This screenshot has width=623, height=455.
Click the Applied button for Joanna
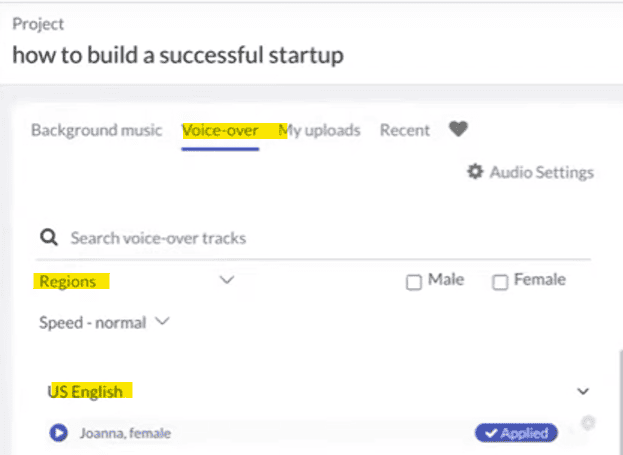(x=515, y=433)
